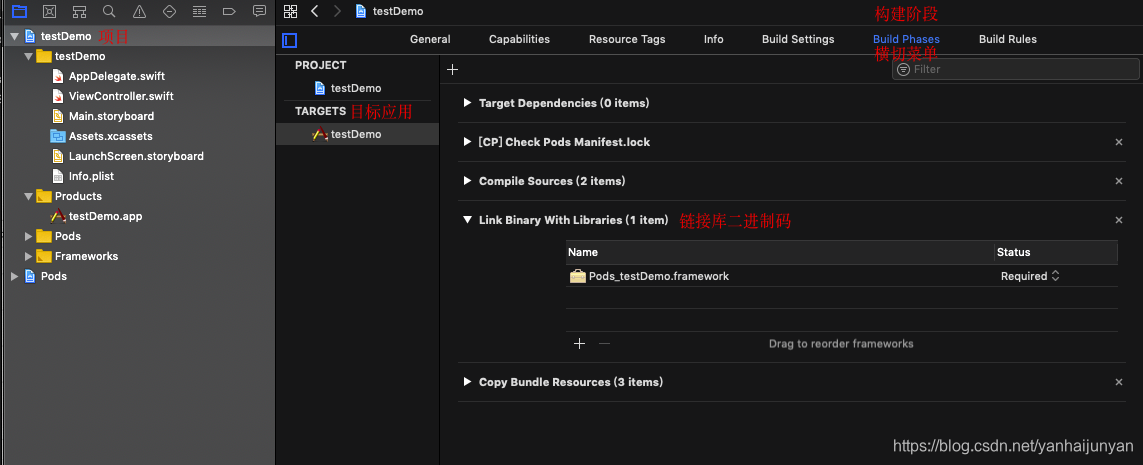
Task: Click the Pods_testDemo.framework toolbox icon
Action: [x=578, y=276]
